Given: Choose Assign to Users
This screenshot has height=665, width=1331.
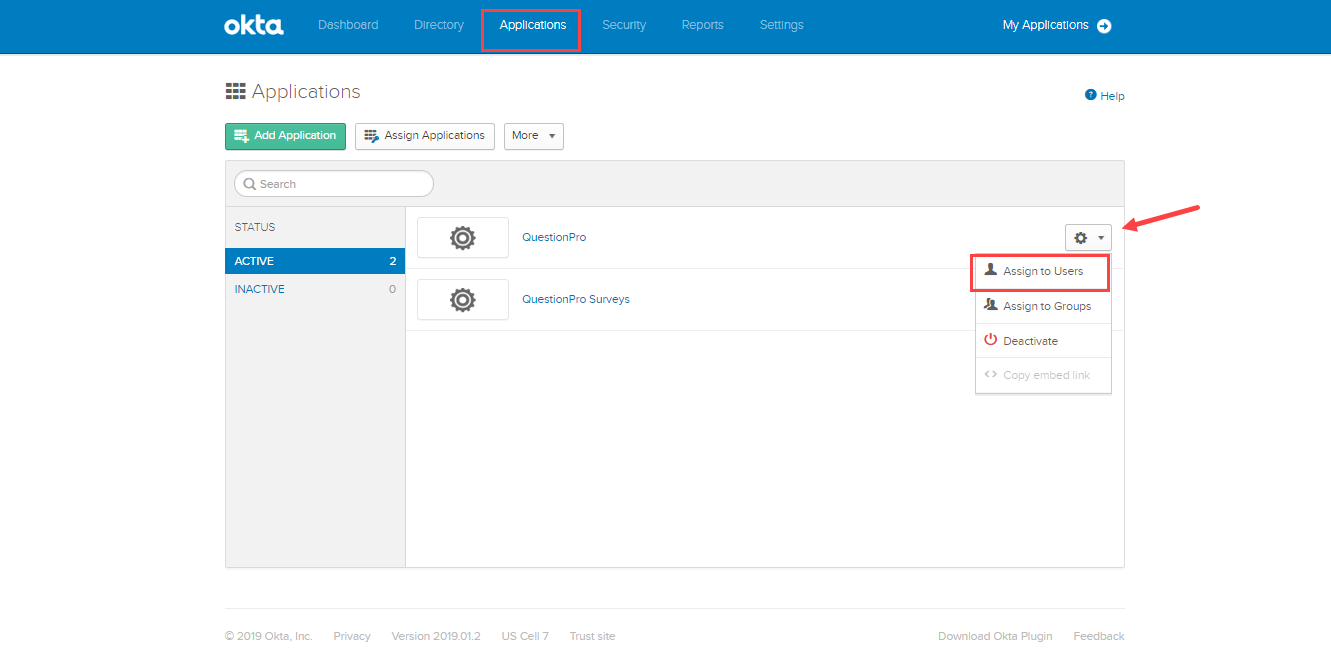Looking at the screenshot, I should (x=1043, y=271).
